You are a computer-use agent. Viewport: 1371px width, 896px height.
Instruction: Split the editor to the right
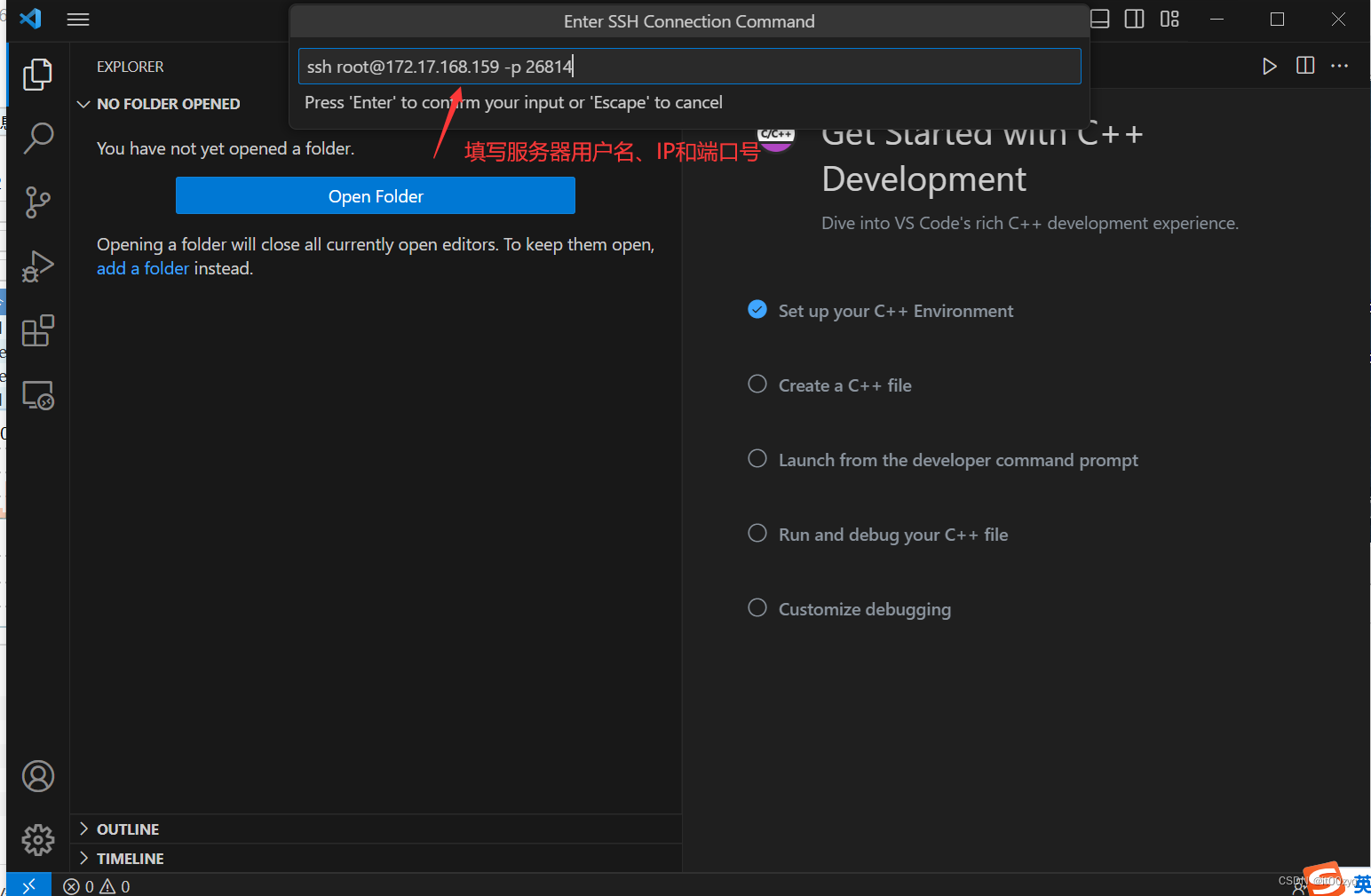[1305, 66]
